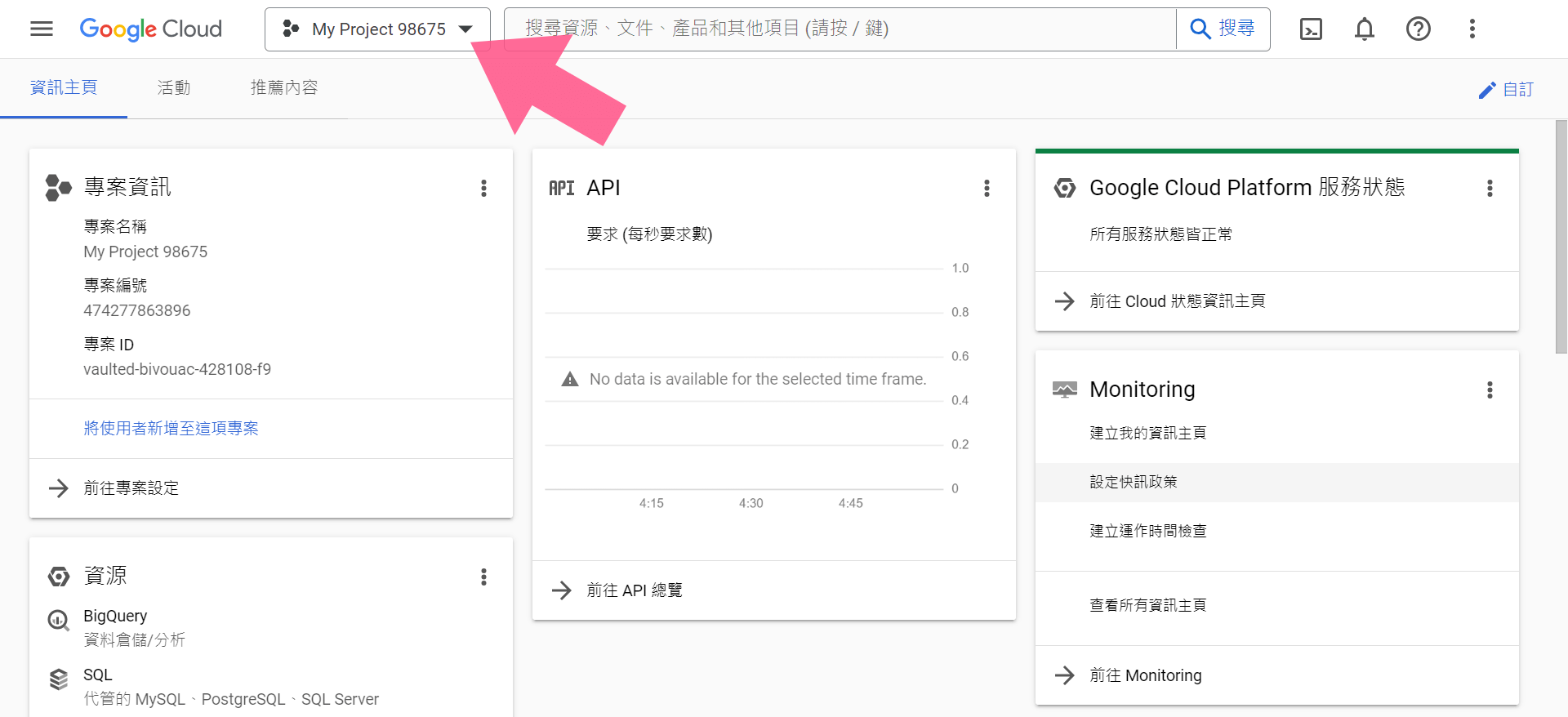1568x717 pixels.
Task: Go to 前往 Monitoring
Action: click(1277, 675)
